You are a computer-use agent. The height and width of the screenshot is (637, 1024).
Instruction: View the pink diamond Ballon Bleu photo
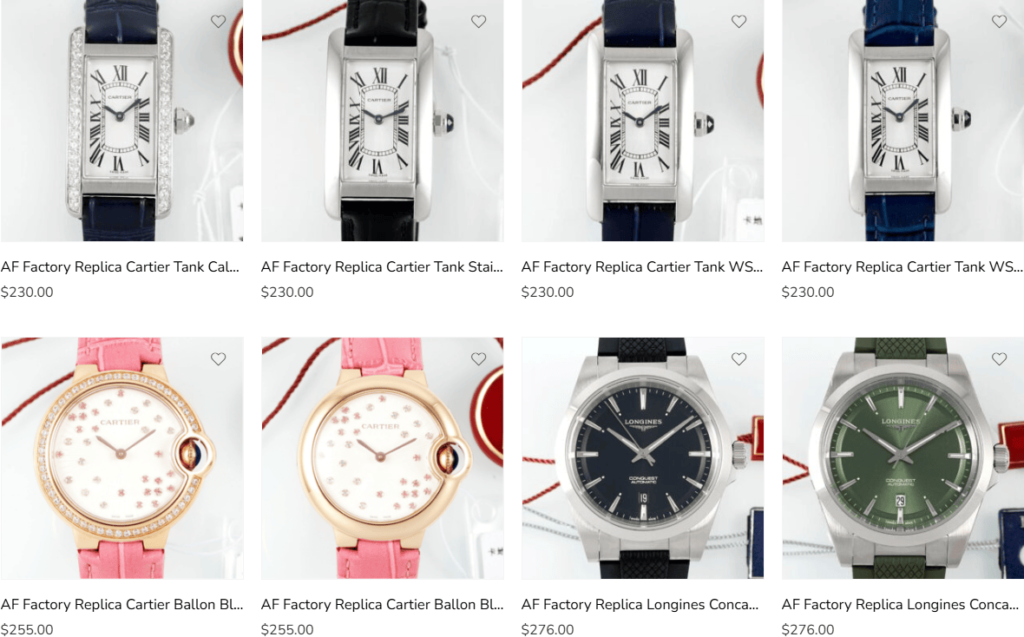coord(121,458)
